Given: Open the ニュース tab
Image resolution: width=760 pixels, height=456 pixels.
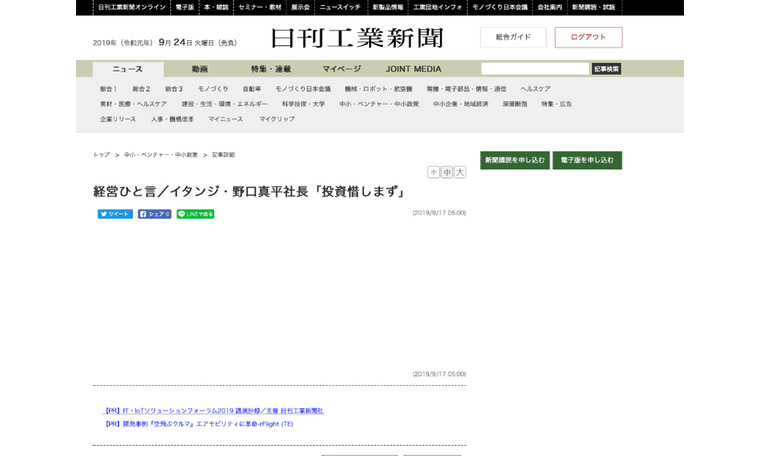Looking at the screenshot, I should click(x=127, y=69).
